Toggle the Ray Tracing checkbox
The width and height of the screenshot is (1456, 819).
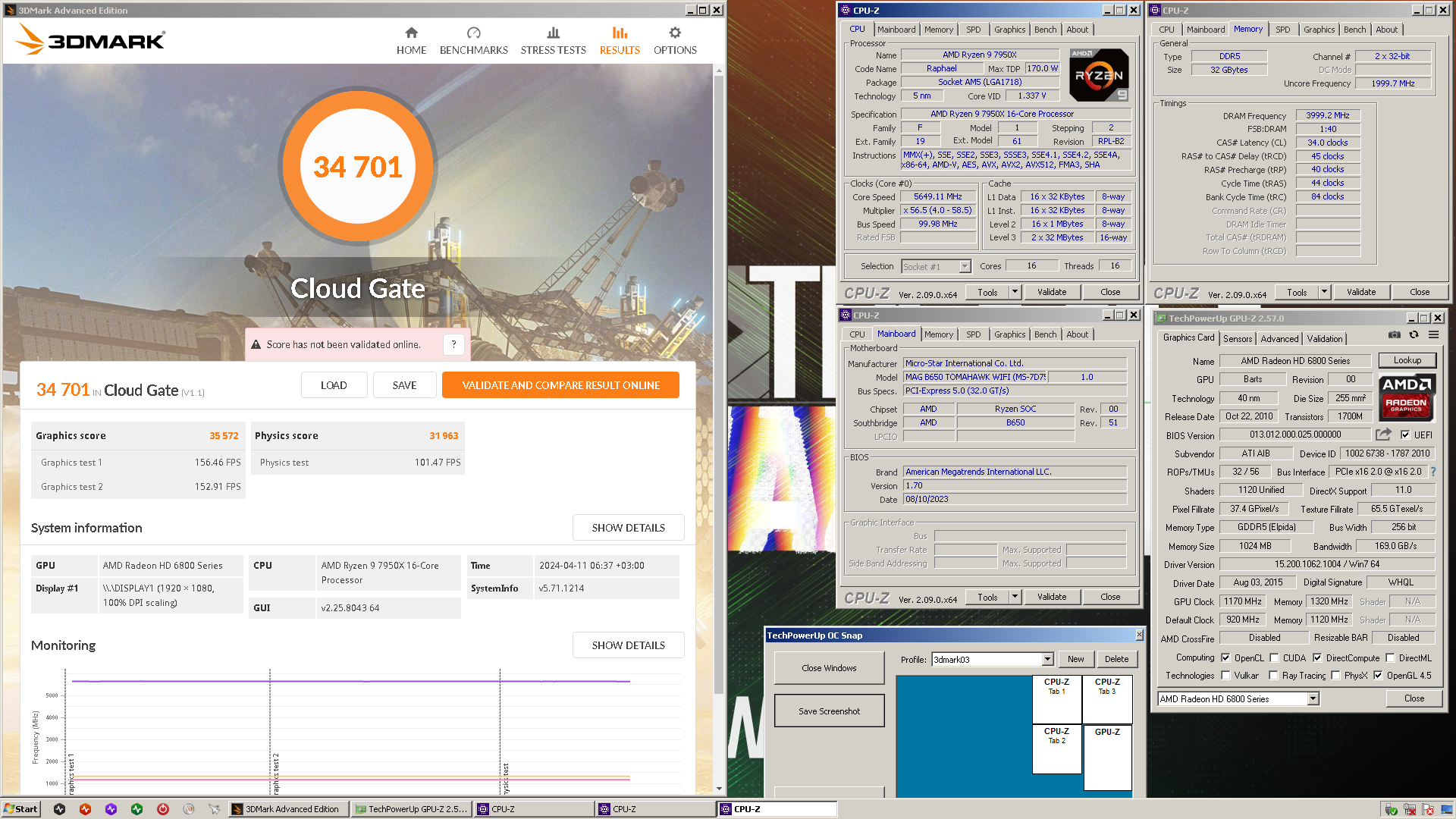point(1273,675)
